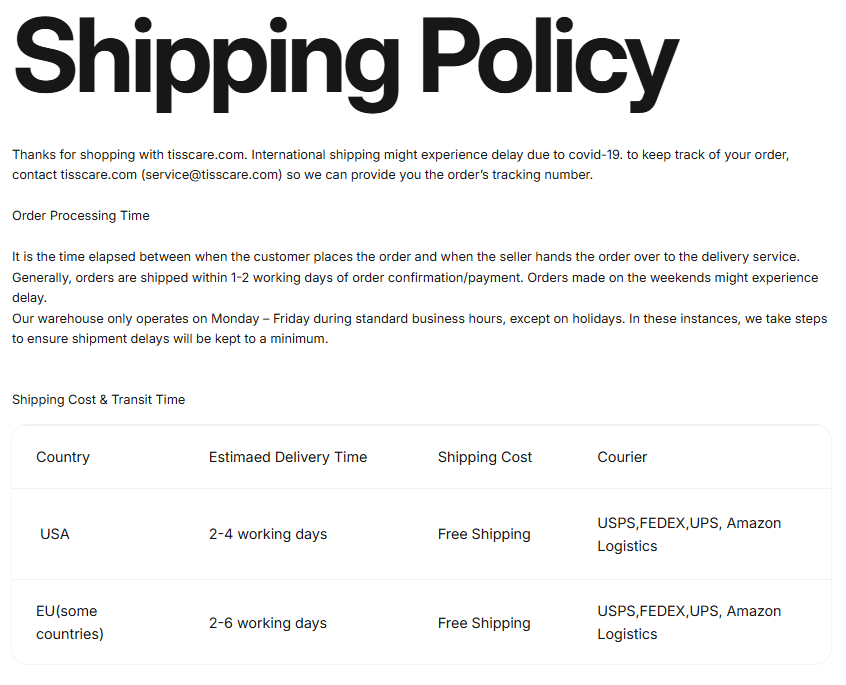This screenshot has width=846, height=685.
Task: Click Free Shipping in the USA row
Action: (484, 535)
